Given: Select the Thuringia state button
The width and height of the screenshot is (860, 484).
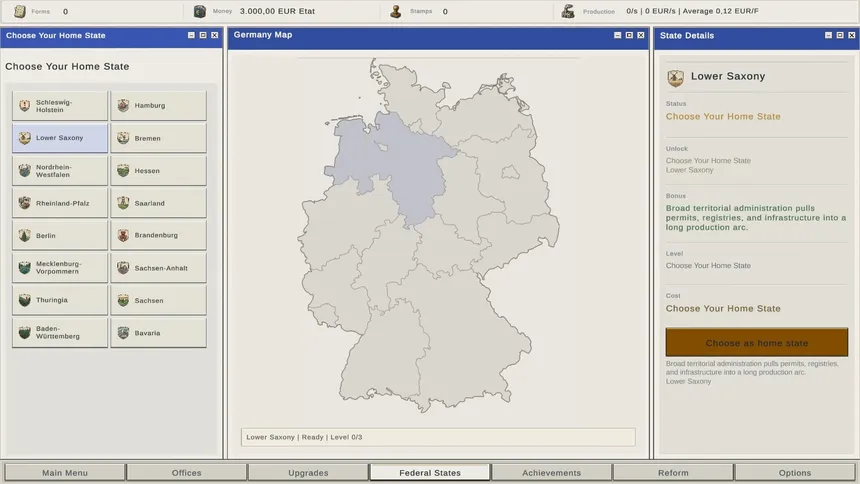Looking at the screenshot, I should pos(60,300).
